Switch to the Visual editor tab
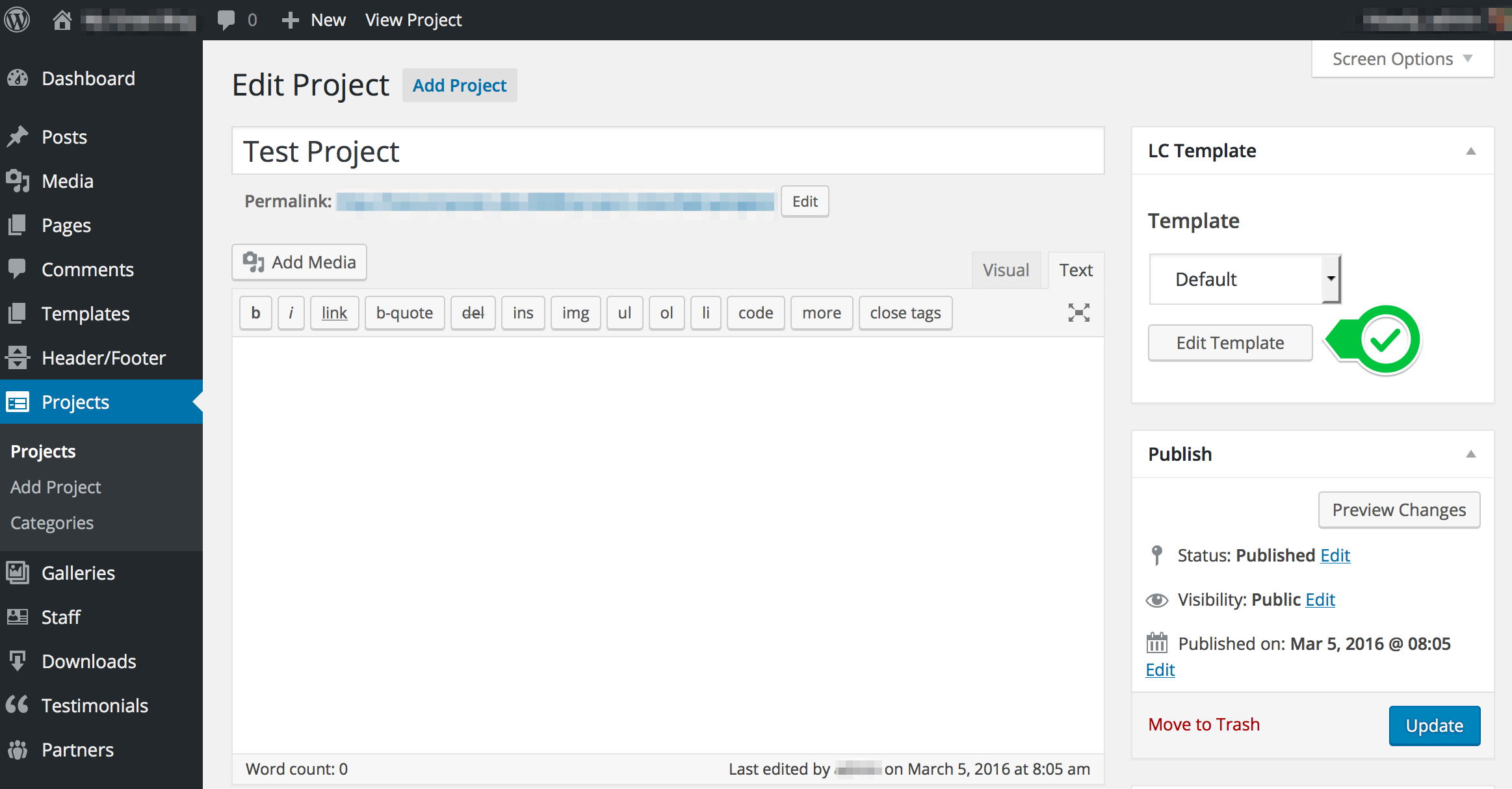Screen dimensions: 1512x789 point(1006,270)
